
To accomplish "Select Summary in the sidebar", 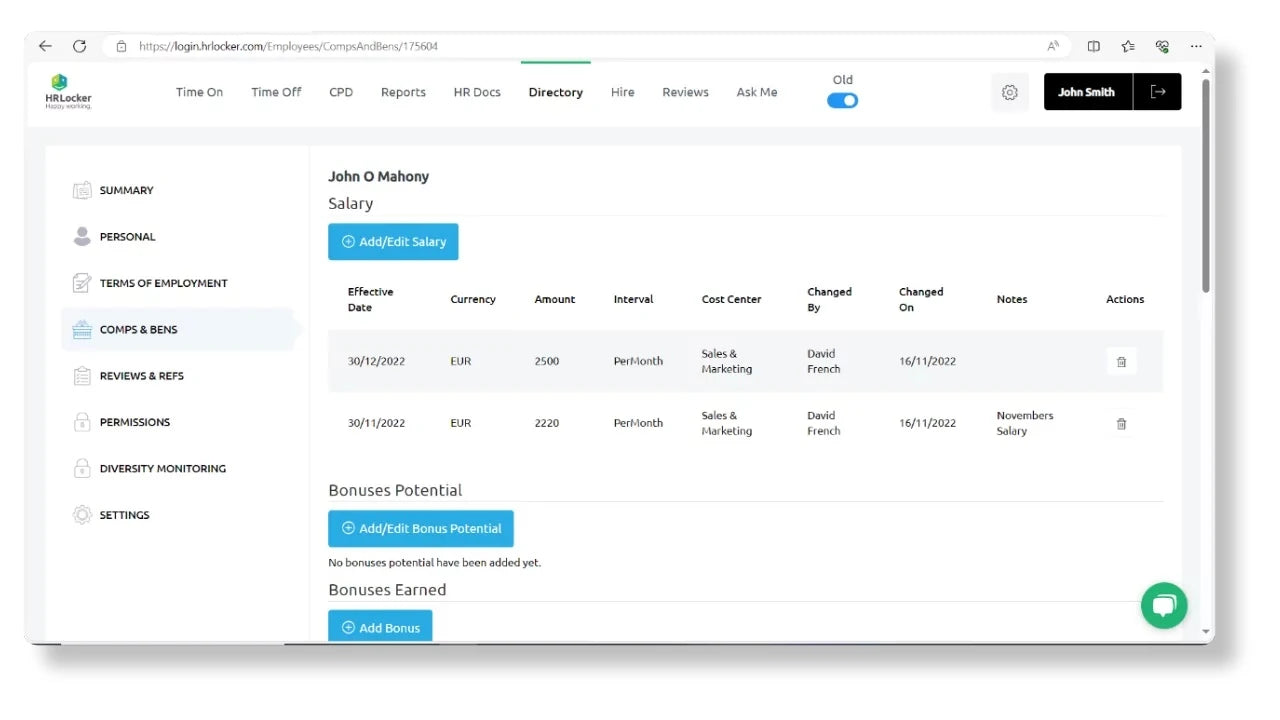I will click(x=126, y=190).
